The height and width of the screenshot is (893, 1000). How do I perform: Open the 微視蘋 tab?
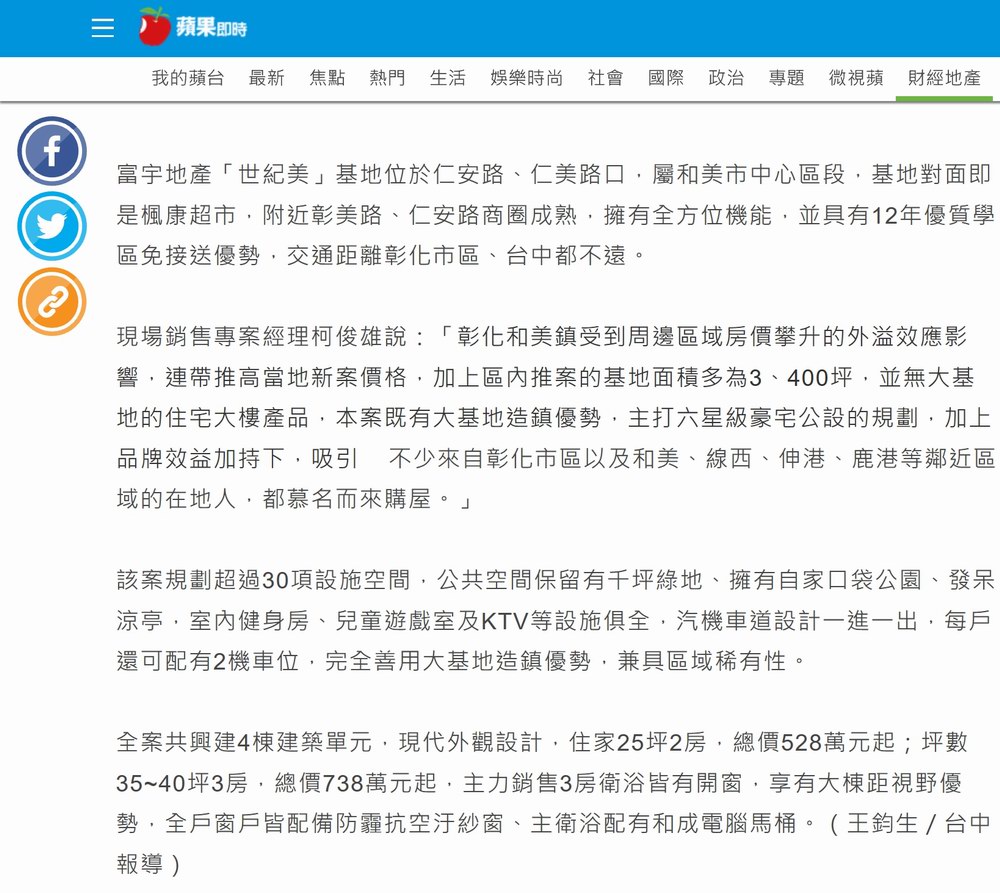point(856,78)
